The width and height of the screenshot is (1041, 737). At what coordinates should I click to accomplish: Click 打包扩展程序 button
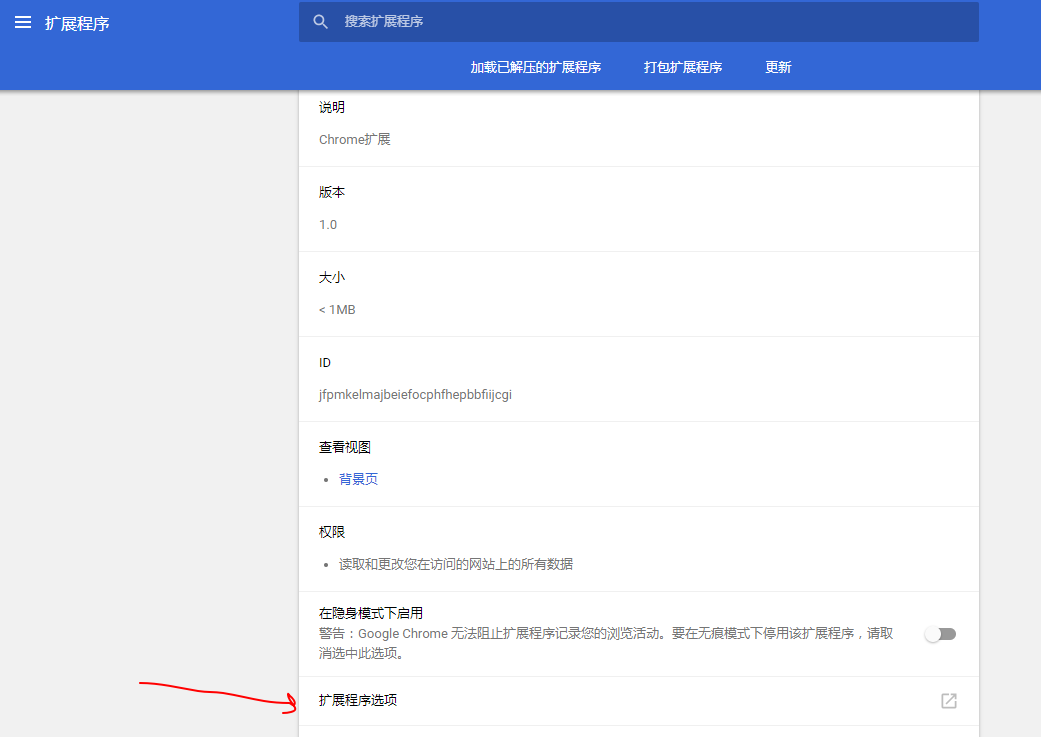coord(682,67)
